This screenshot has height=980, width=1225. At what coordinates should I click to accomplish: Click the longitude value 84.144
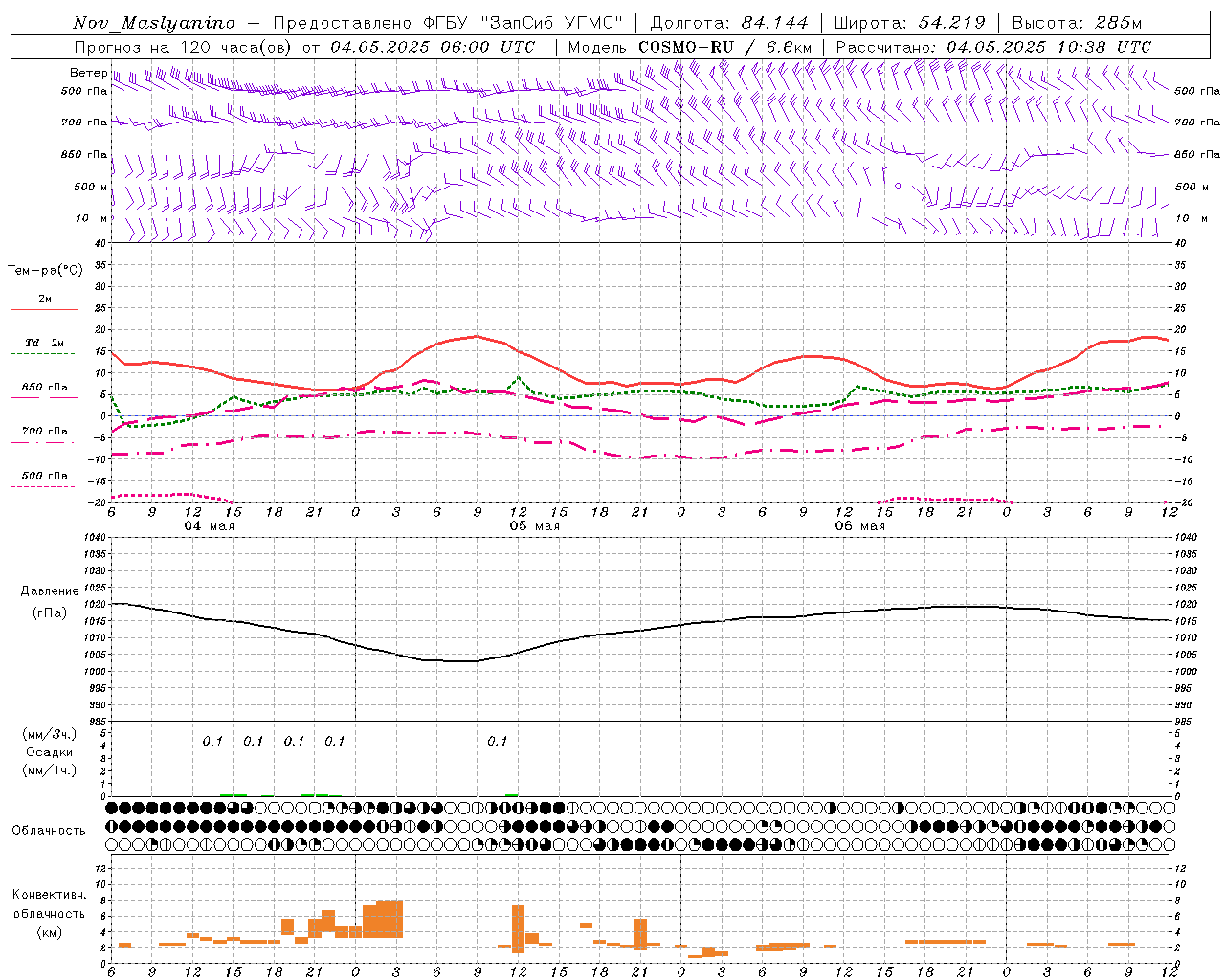pyautogui.click(x=774, y=23)
